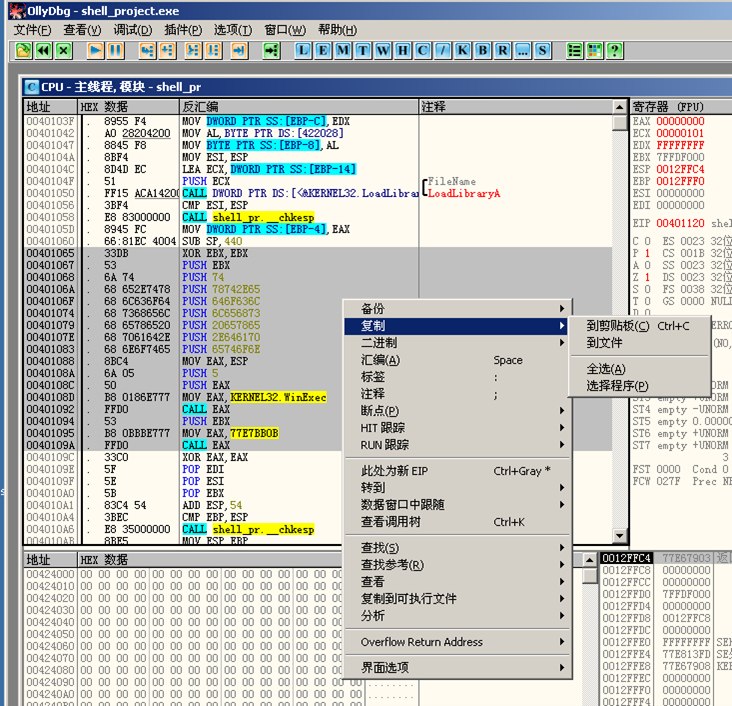Click the Close program (X) toolbar icon
The width and height of the screenshot is (732, 706).
click(x=64, y=50)
